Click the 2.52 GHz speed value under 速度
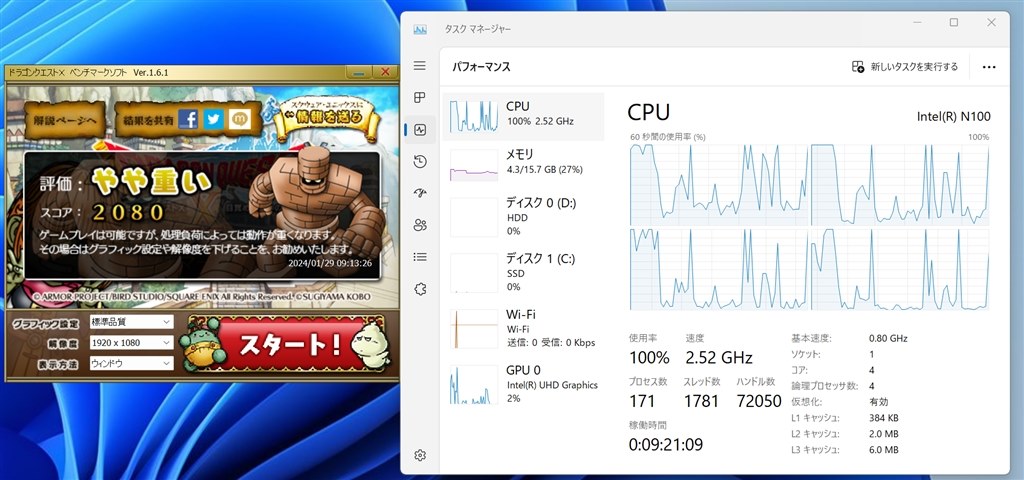The width and height of the screenshot is (1024, 480). [x=719, y=358]
